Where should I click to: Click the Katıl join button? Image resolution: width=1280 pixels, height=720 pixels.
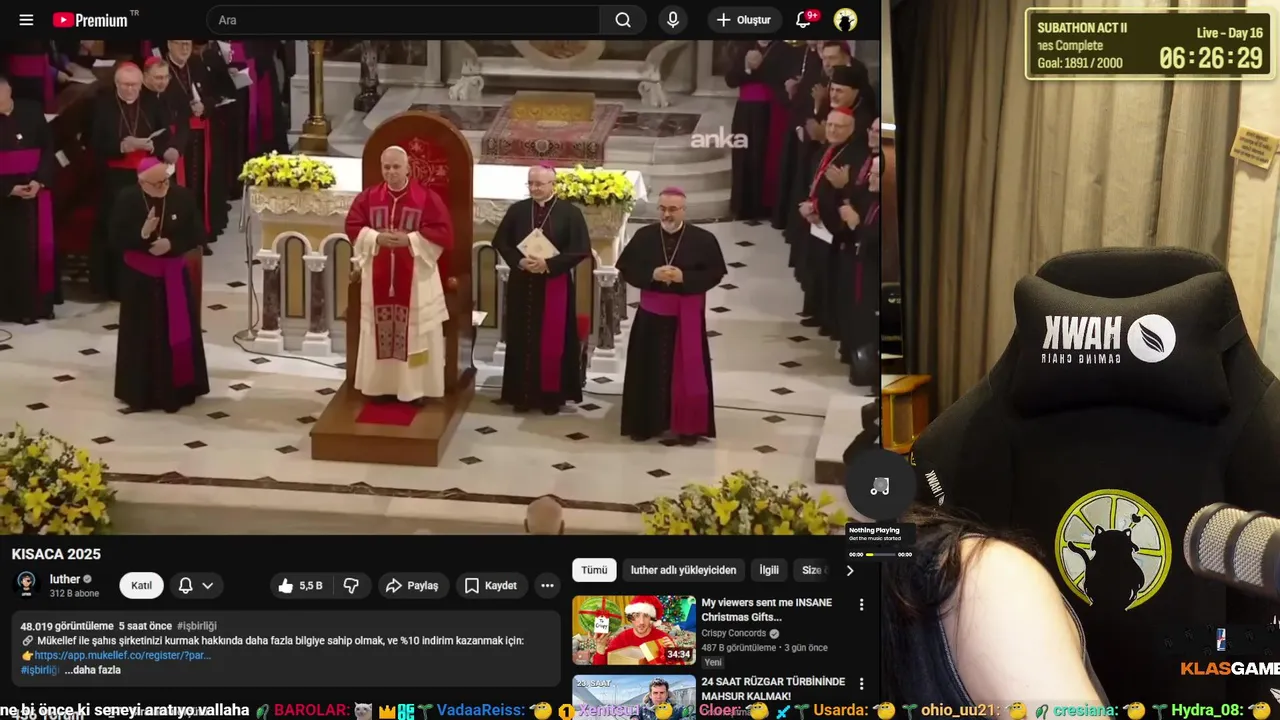[141, 586]
